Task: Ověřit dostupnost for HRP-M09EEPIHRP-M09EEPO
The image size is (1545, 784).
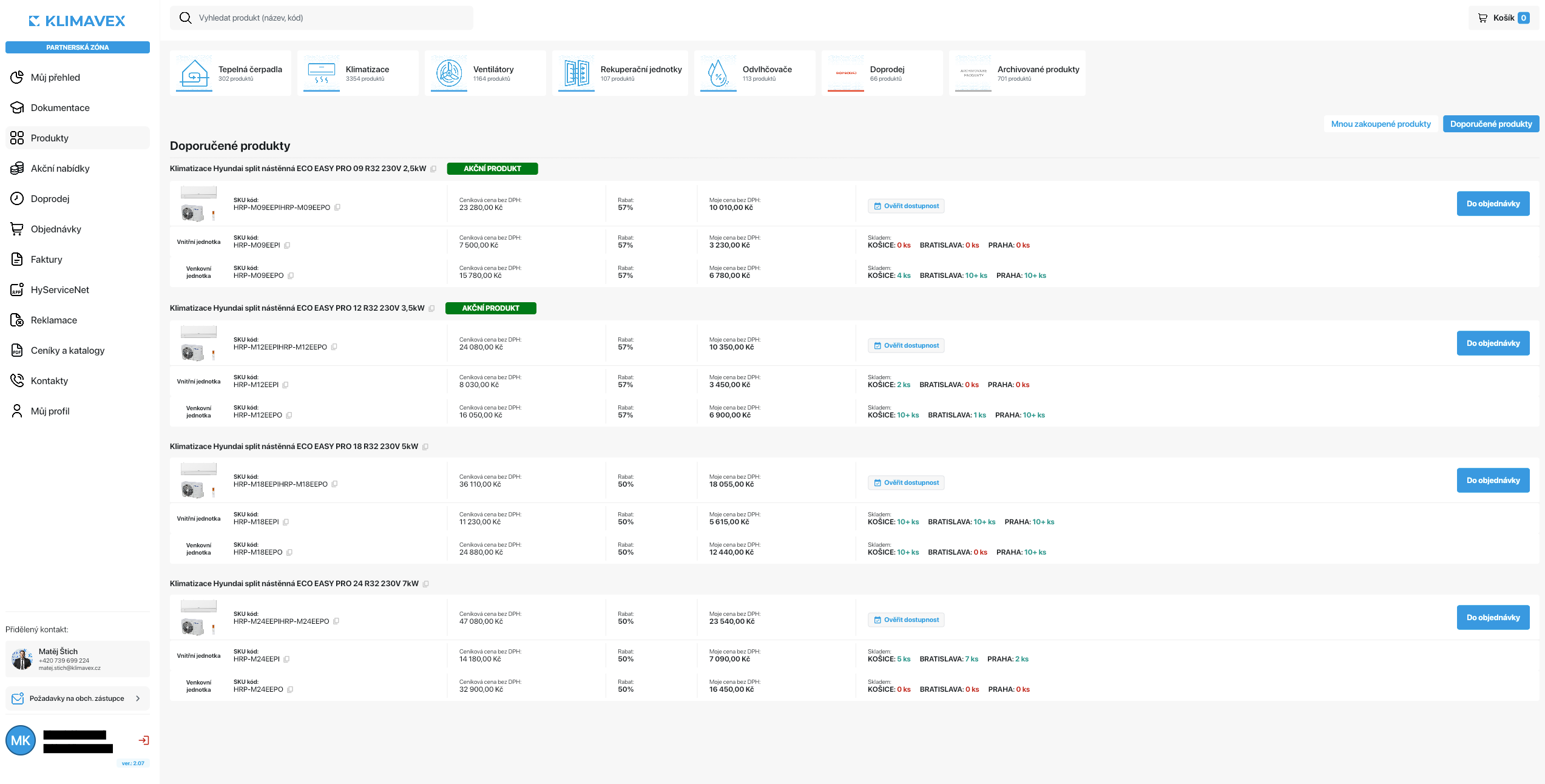Action: pyautogui.click(x=906, y=206)
